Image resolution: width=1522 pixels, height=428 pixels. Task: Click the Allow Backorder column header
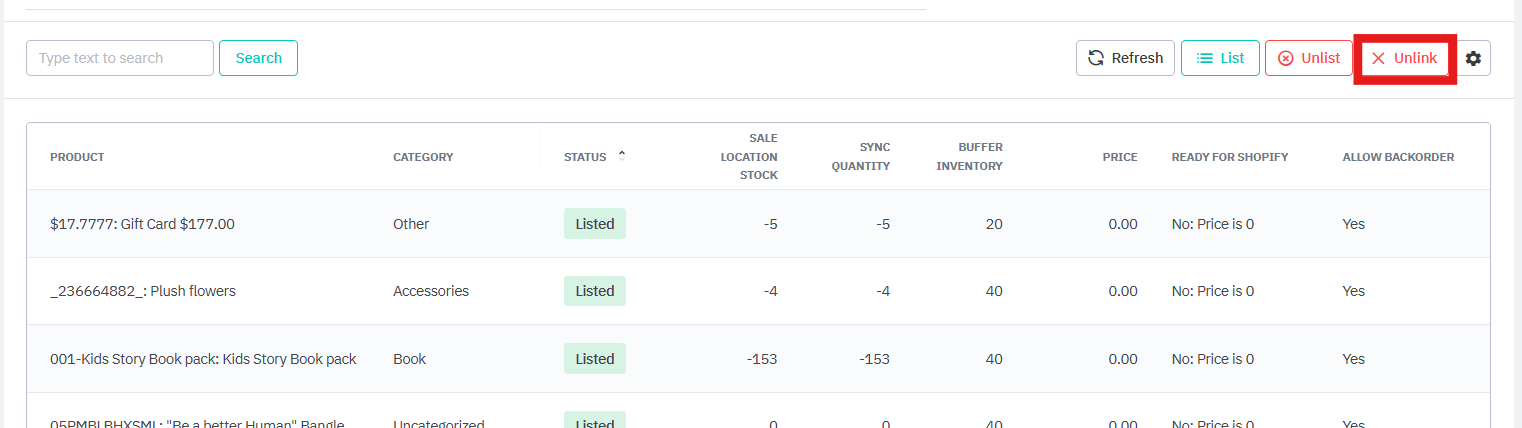1397,157
